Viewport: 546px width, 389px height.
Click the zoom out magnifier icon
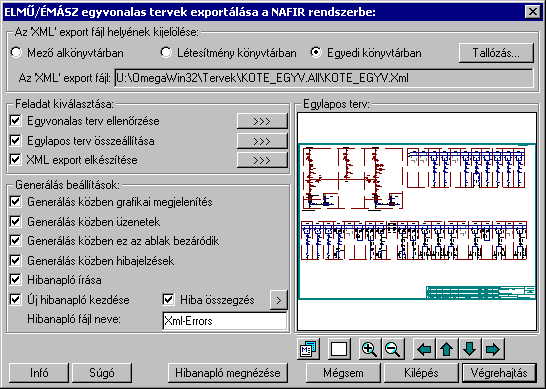393,349
